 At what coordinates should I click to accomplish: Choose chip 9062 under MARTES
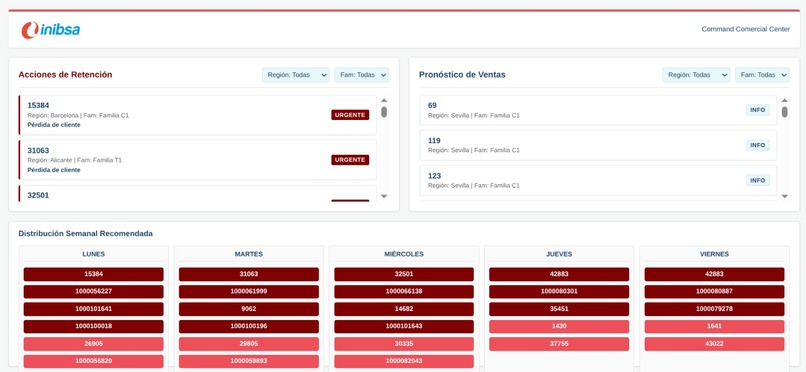point(249,309)
